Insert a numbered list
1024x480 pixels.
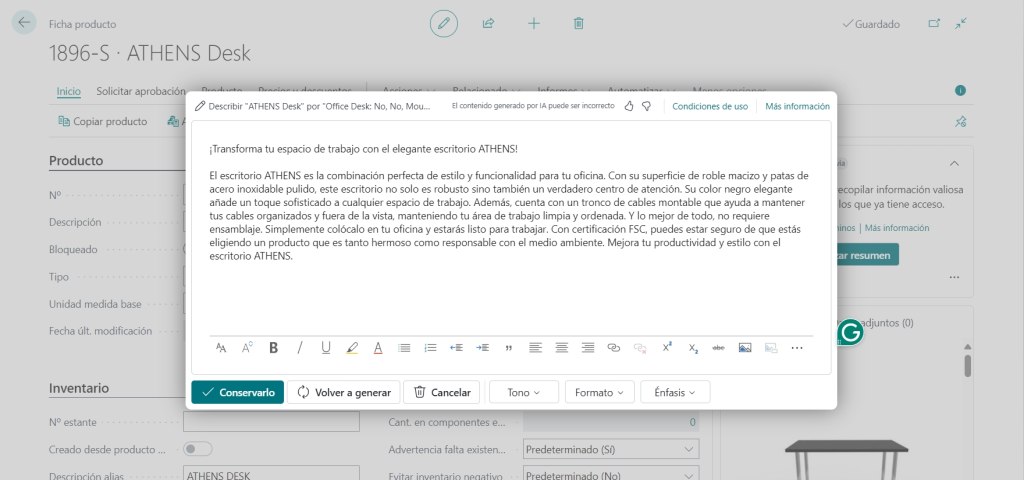[x=430, y=348]
